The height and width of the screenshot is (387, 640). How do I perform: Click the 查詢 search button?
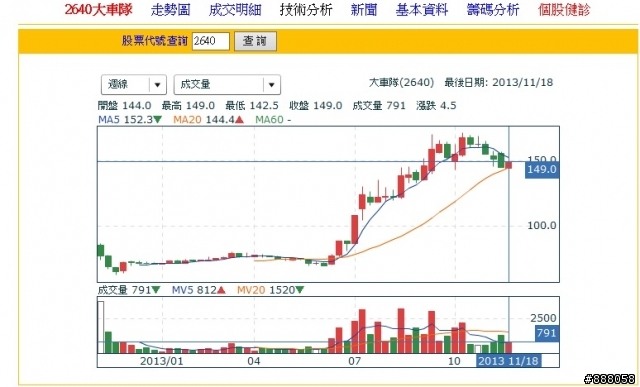click(x=255, y=41)
